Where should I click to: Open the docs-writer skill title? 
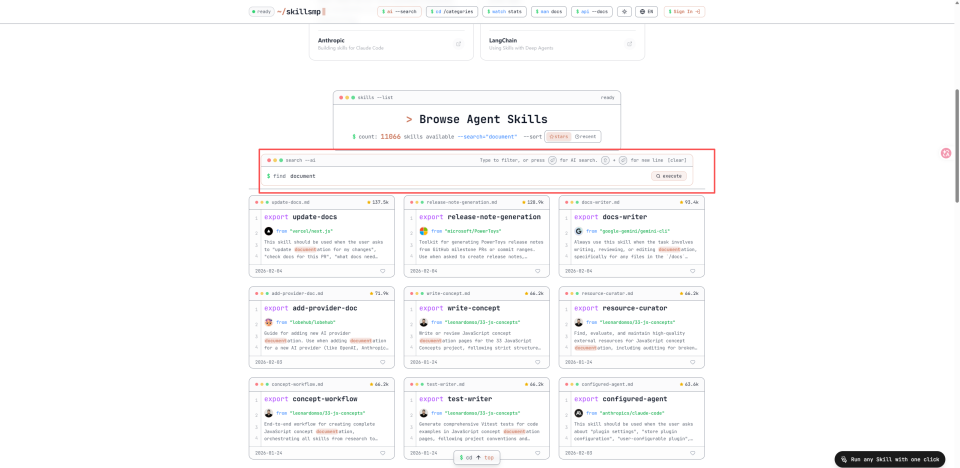pos(626,217)
